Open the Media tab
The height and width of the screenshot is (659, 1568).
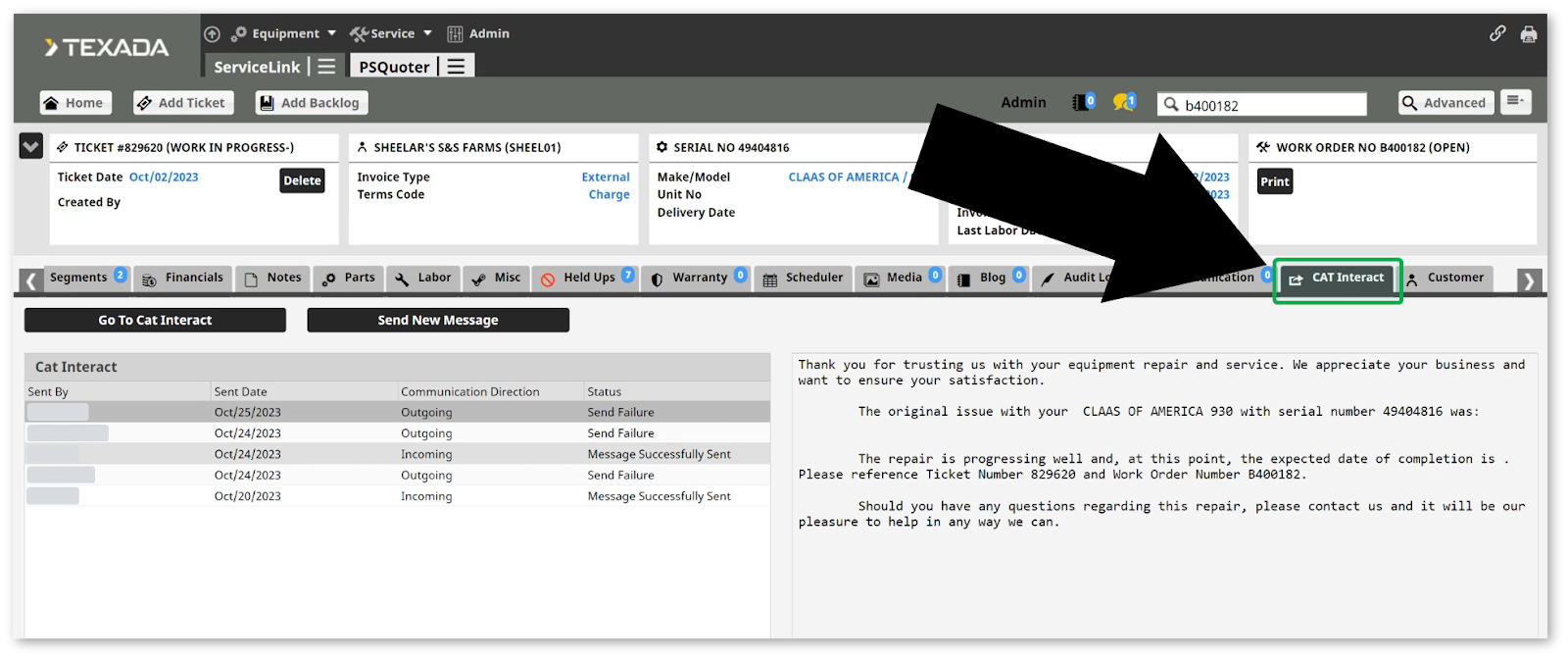(900, 279)
